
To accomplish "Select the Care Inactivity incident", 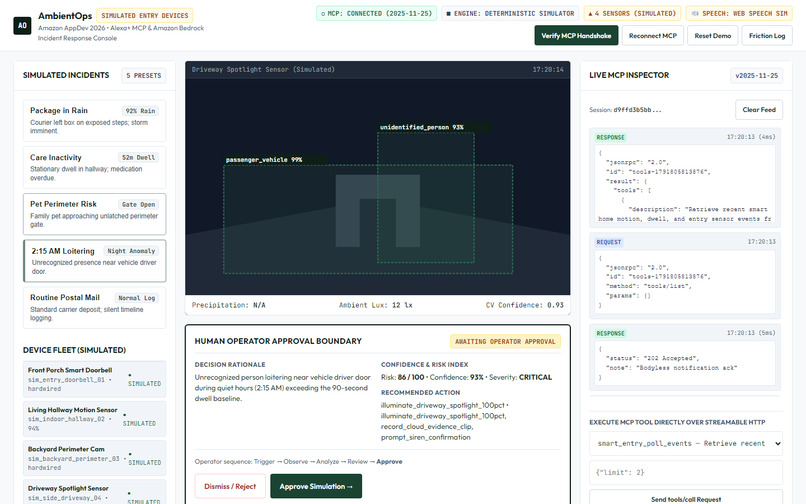I will 95,168.
